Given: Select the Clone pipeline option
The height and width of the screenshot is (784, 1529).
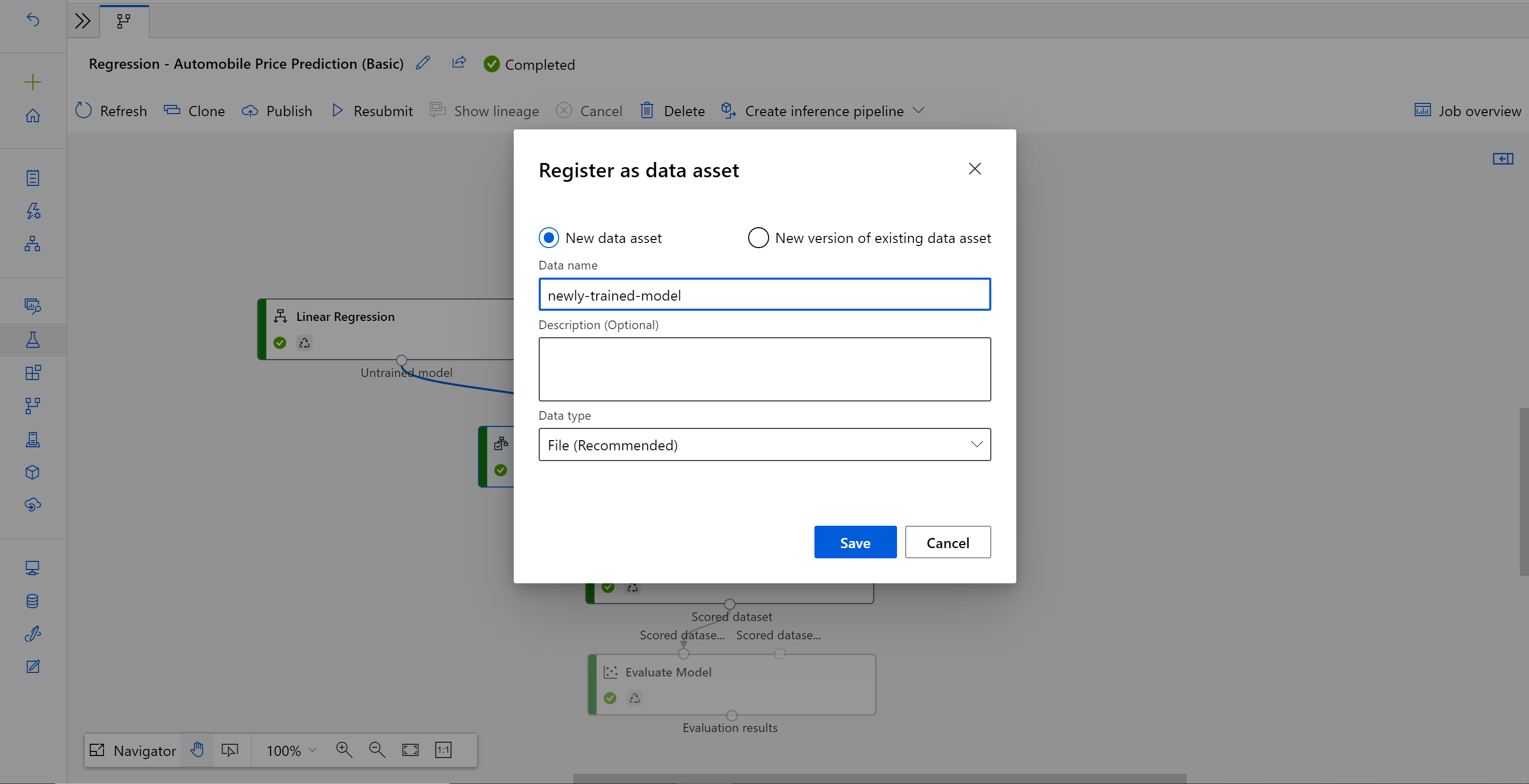Looking at the screenshot, I should [192, 110].
